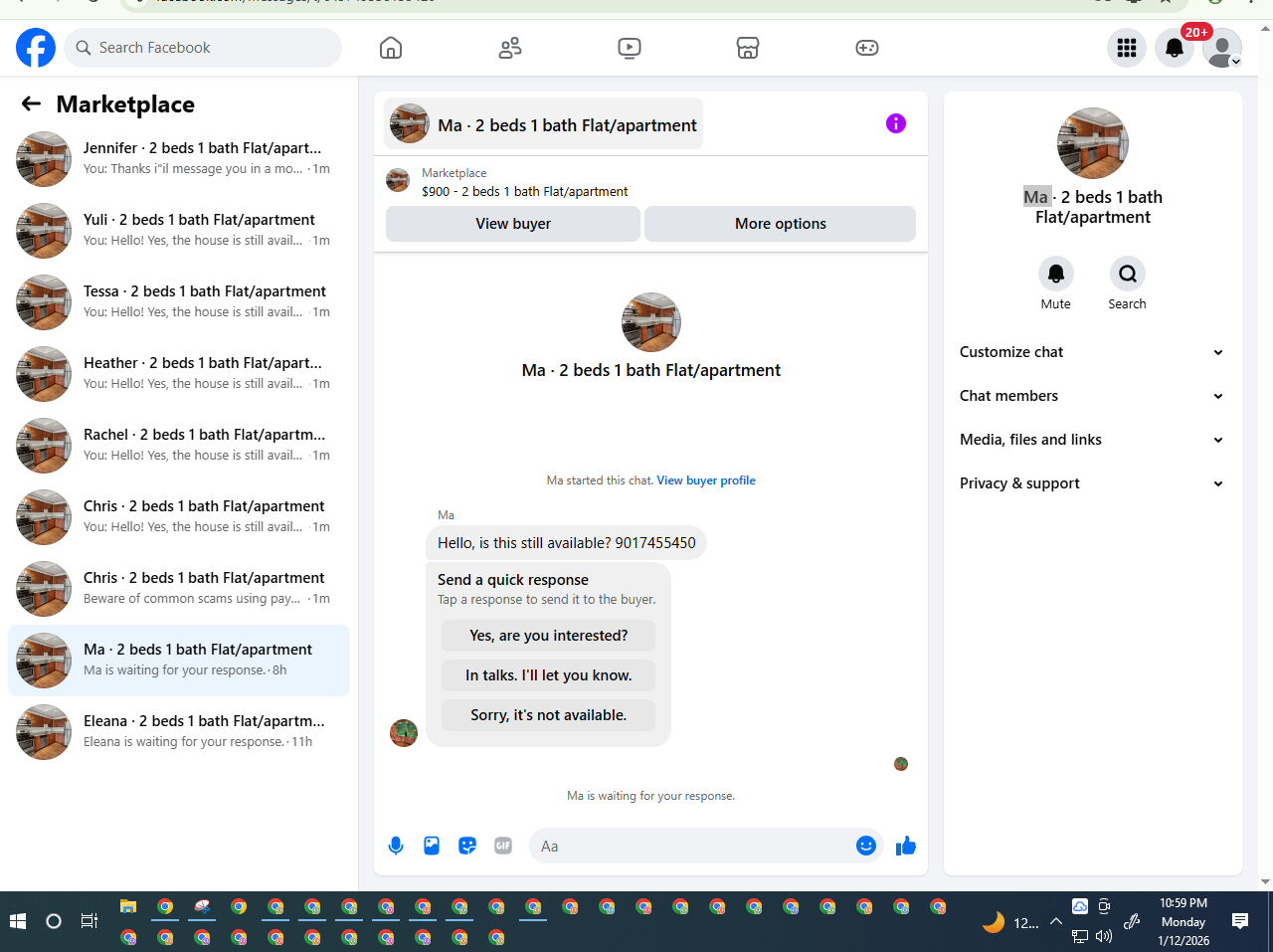Viewport: 1273px width, 952px height.
Task: Click the $900 listing thumbnail under Marketplace
Action: click(x=398, y=180)
